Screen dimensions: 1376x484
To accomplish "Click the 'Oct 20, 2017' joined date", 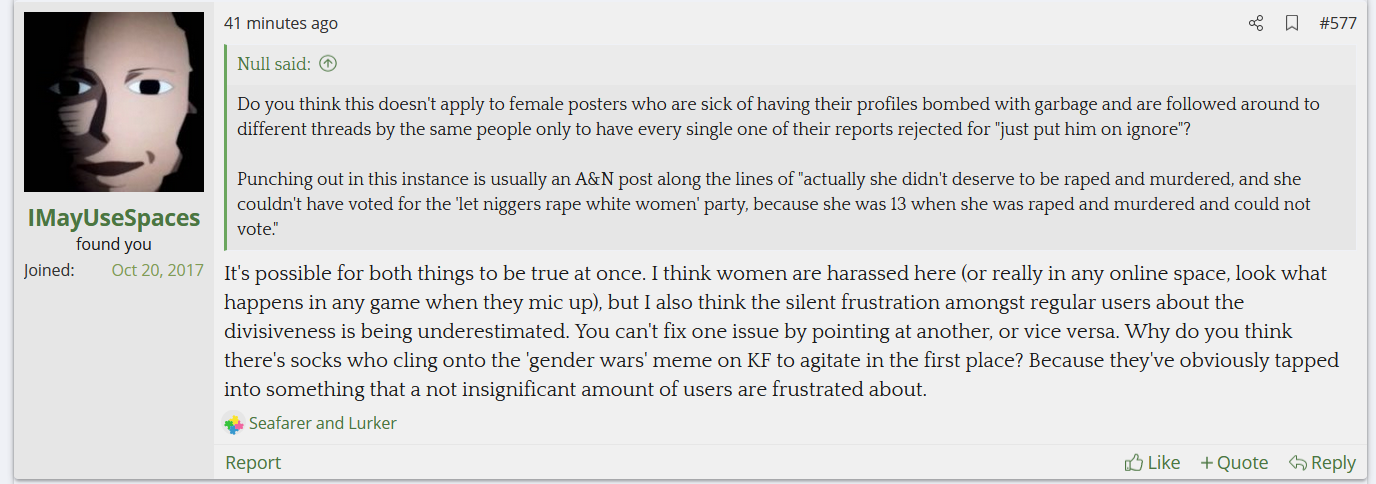I will pyautogui.click(x=157, y=270).
